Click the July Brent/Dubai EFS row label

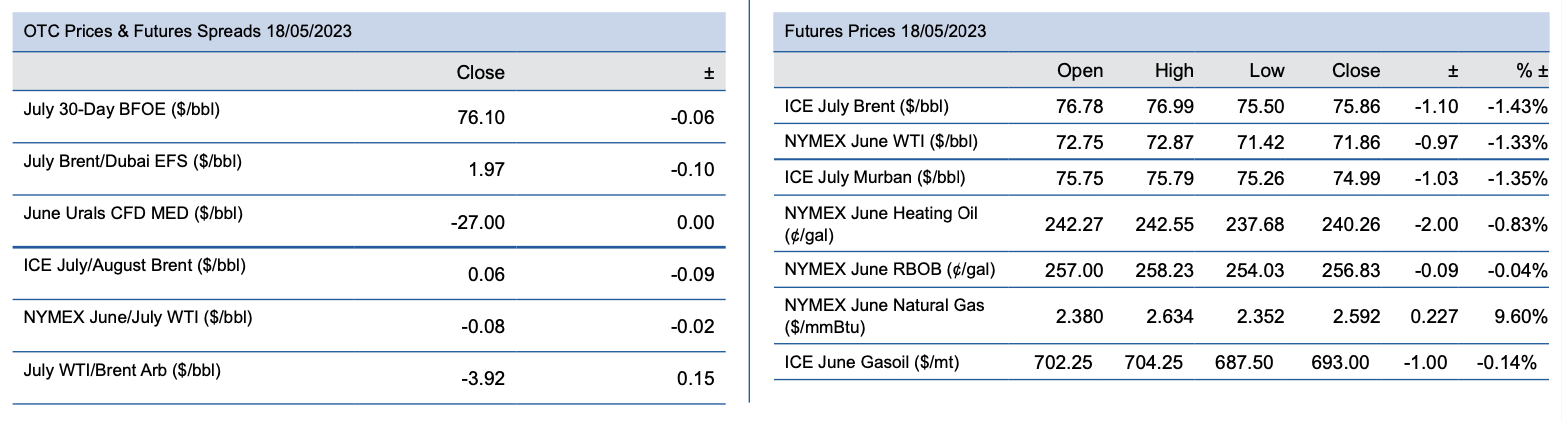[132, 161]
